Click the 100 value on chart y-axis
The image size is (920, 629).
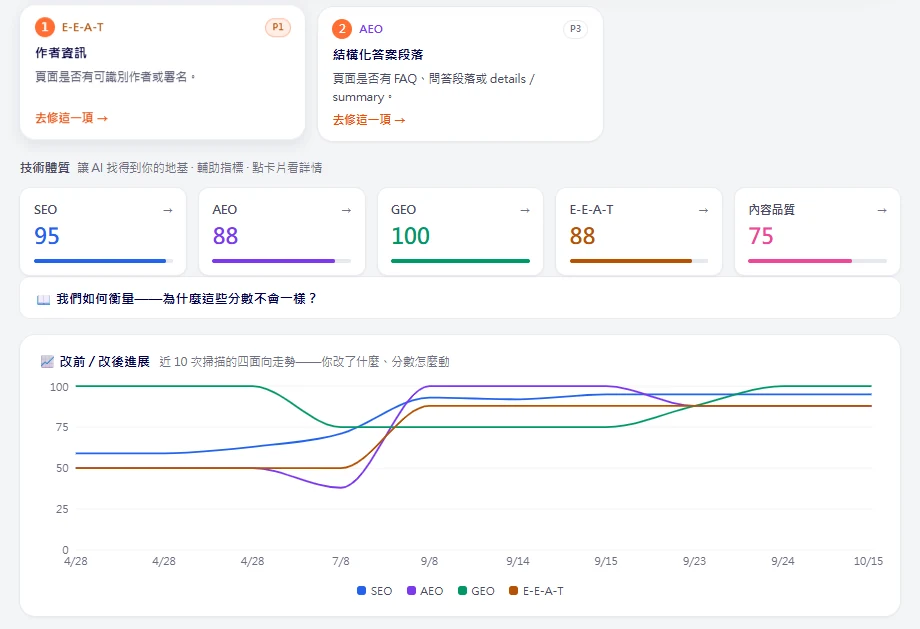click(59, 387)
